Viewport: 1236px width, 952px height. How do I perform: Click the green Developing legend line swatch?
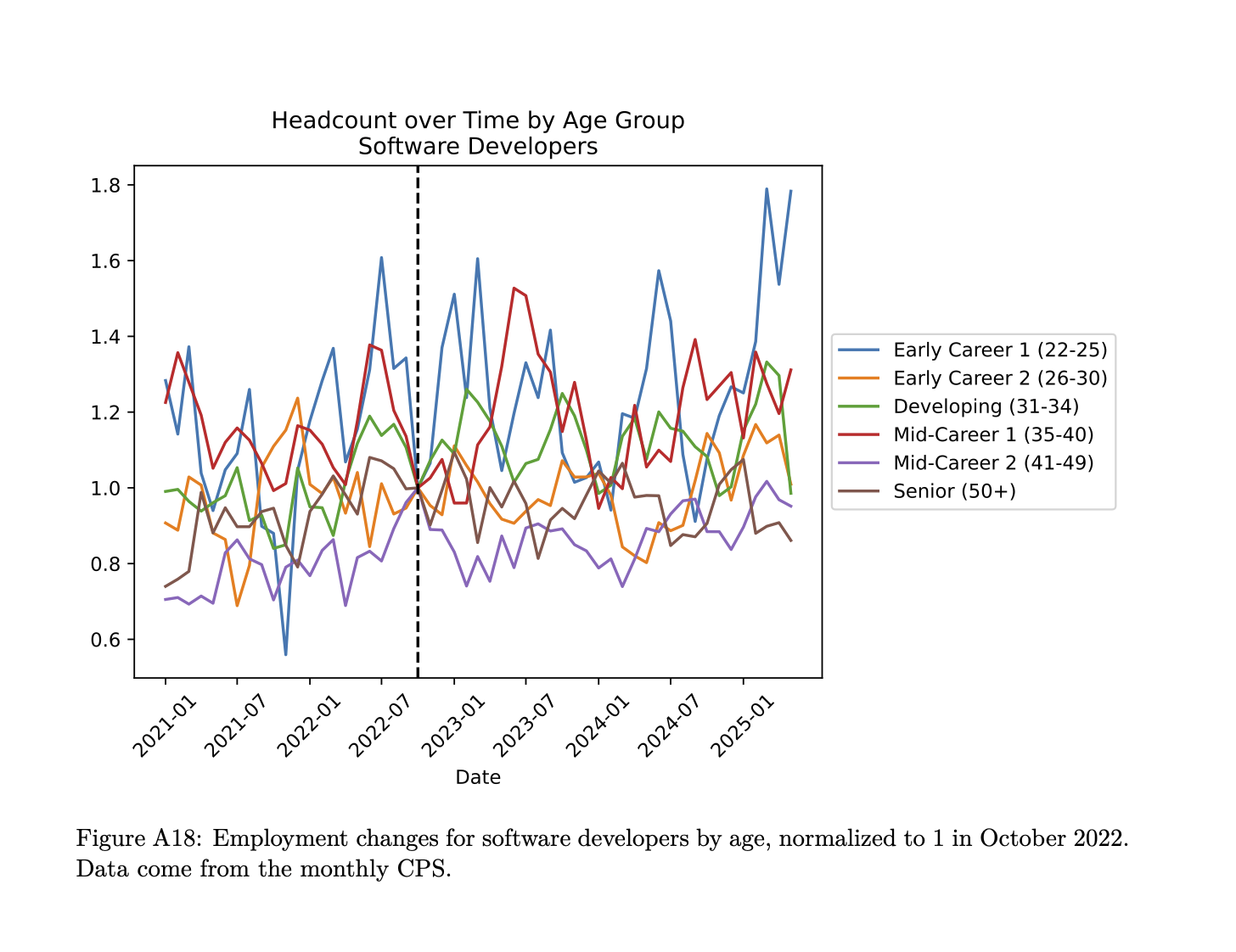pos(858,406)
